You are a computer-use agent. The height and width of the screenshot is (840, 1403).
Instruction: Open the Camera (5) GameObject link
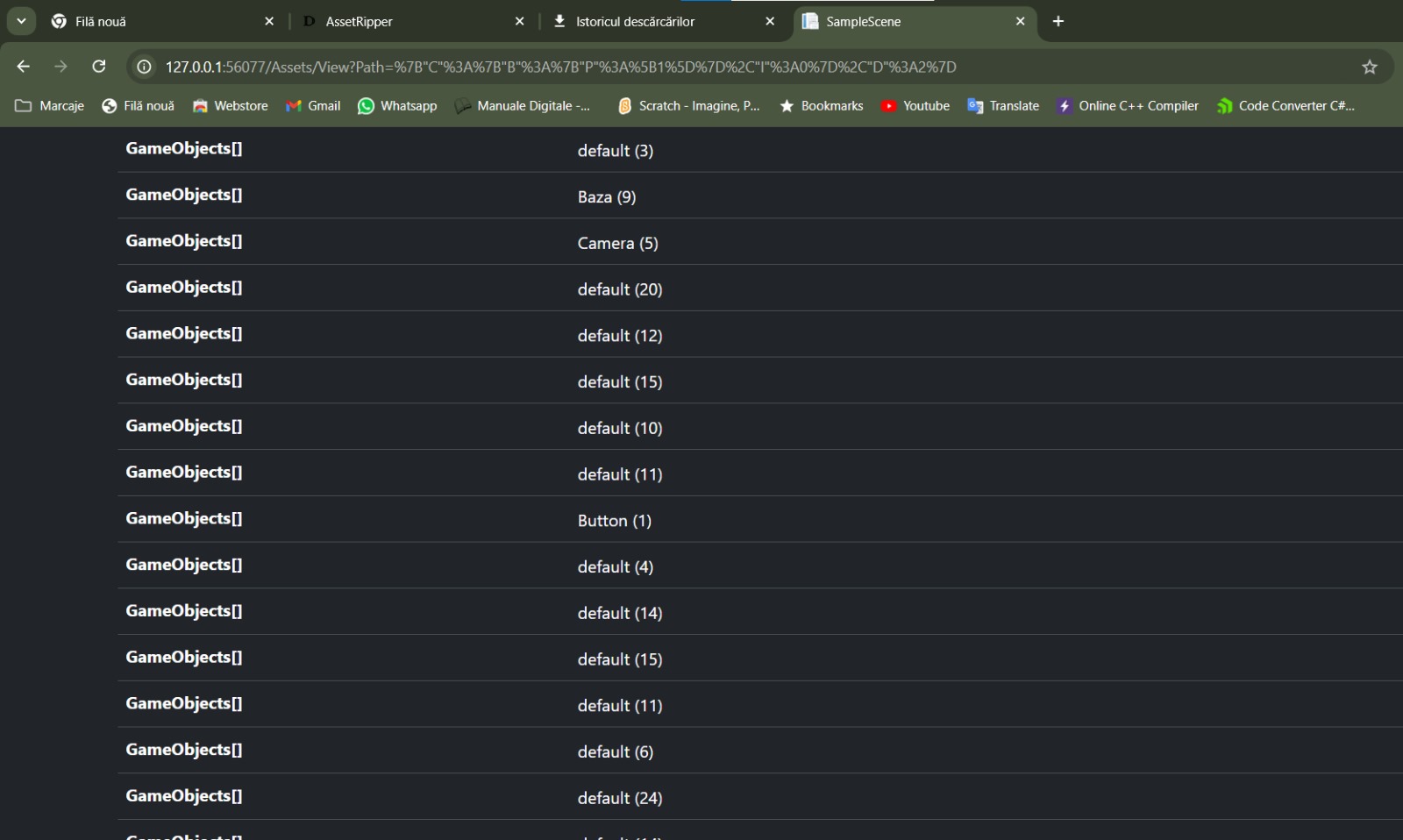click(617, 243)
